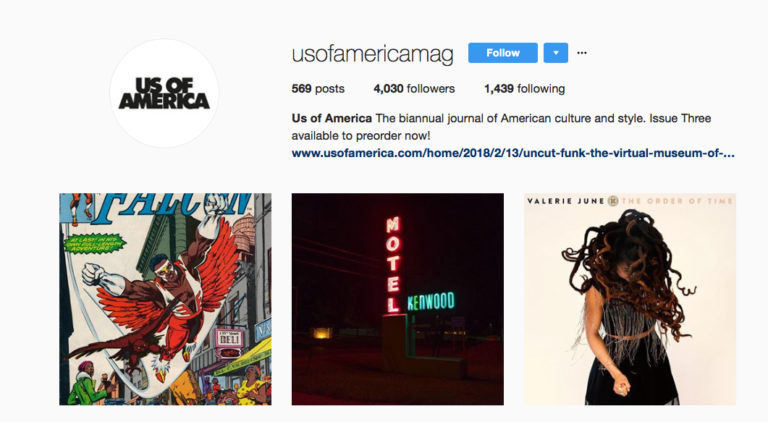The image size is (768, 422).
Task: Click the usofamericamag username heading
Action: coord(372,54)
